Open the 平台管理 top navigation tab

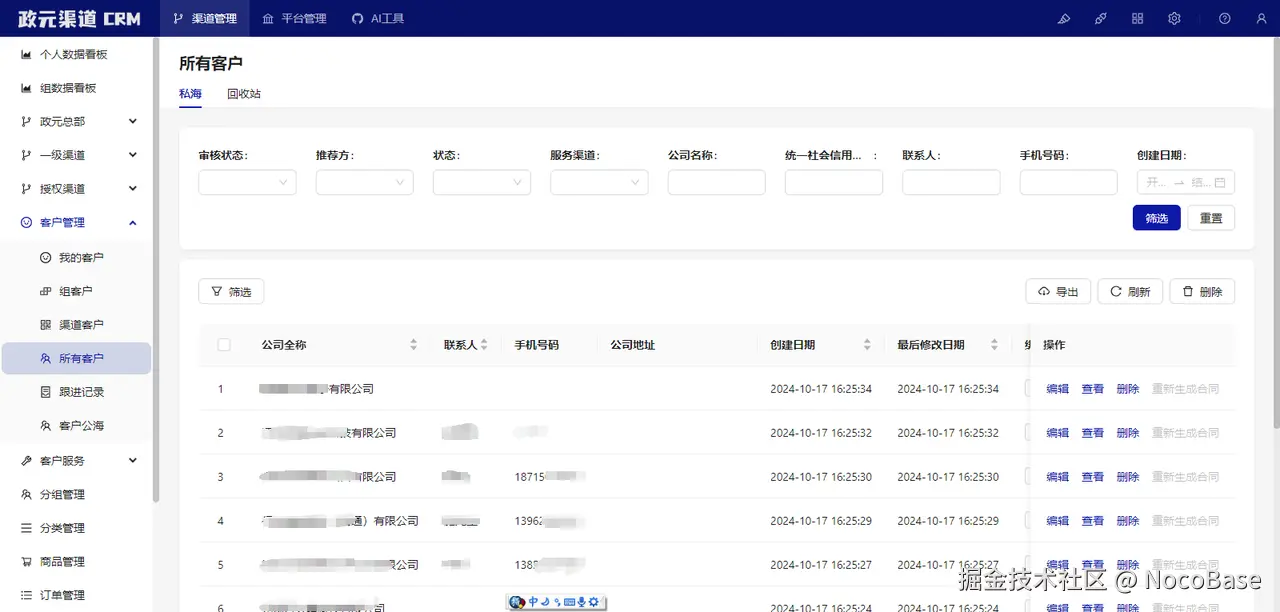294,18
